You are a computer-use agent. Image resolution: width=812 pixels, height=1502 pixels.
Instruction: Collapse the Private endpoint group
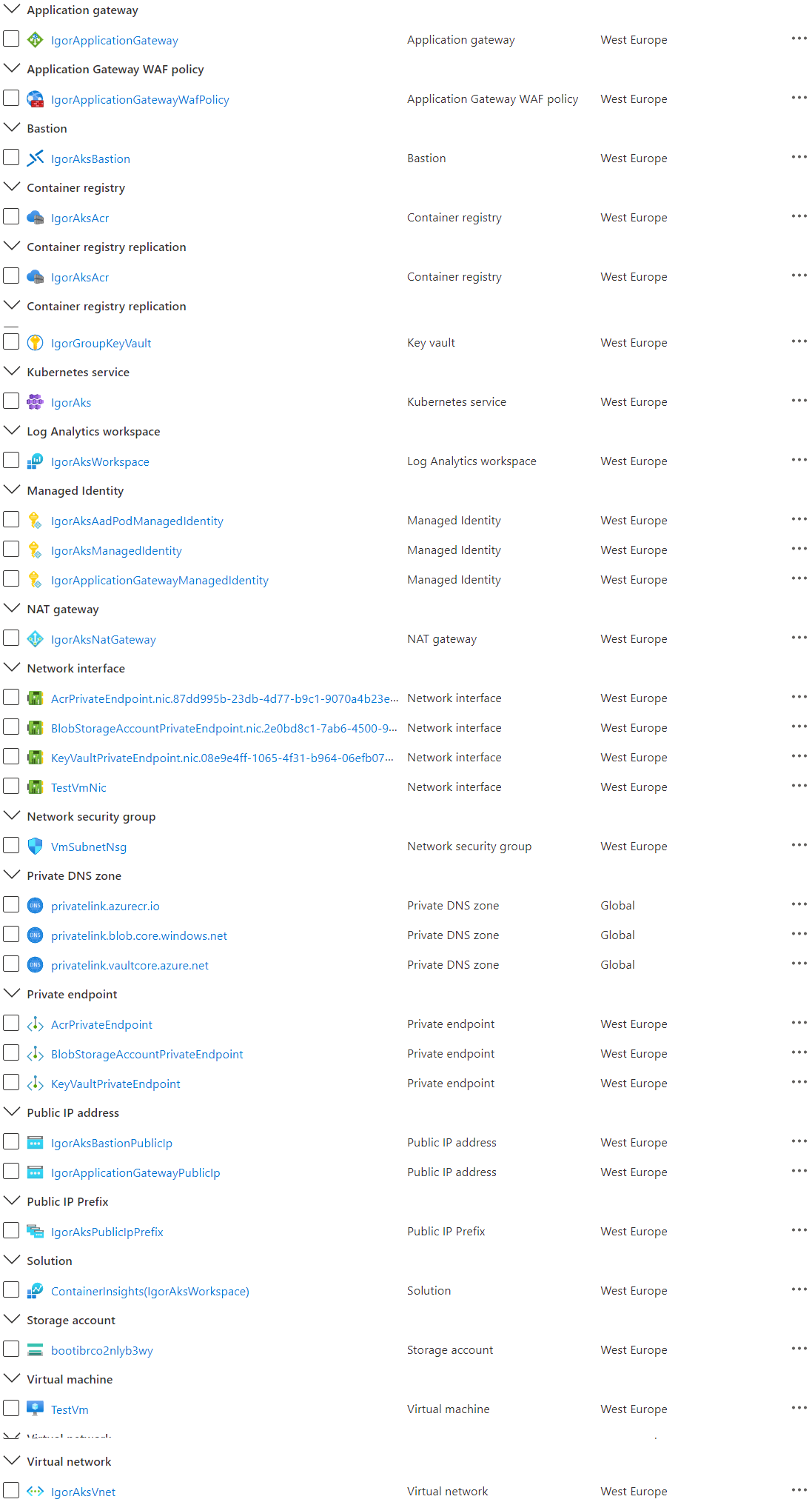pos(12,993)
